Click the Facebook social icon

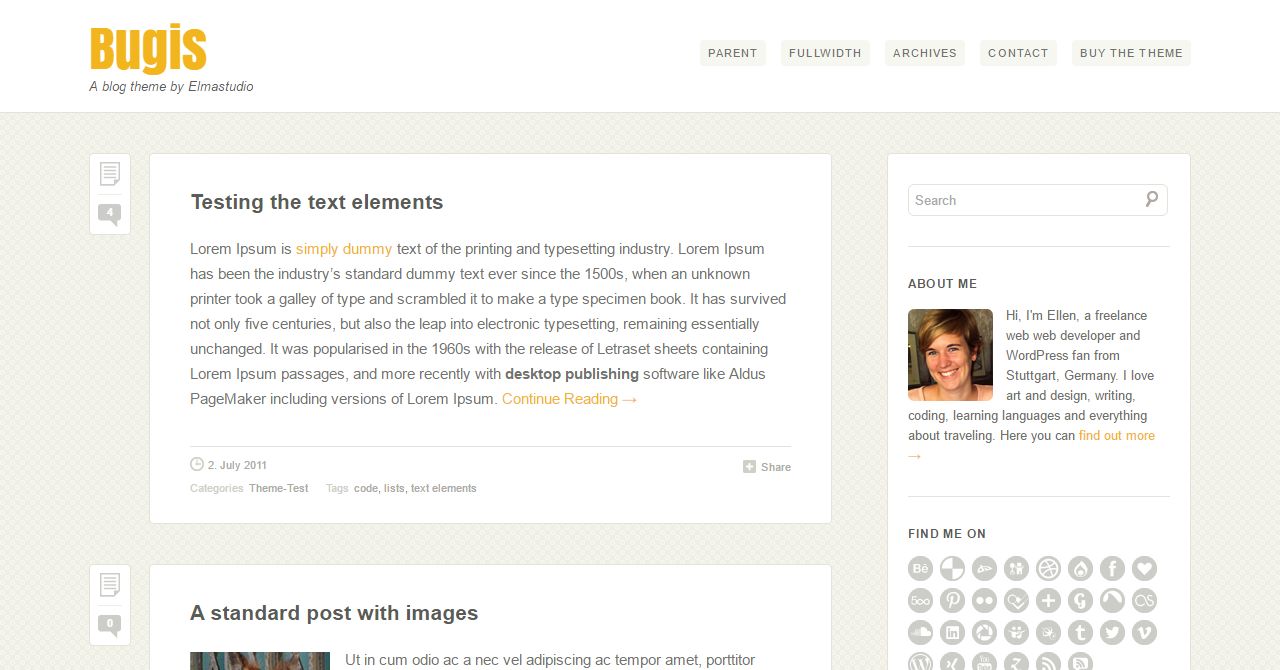(x=1112, y=569)
